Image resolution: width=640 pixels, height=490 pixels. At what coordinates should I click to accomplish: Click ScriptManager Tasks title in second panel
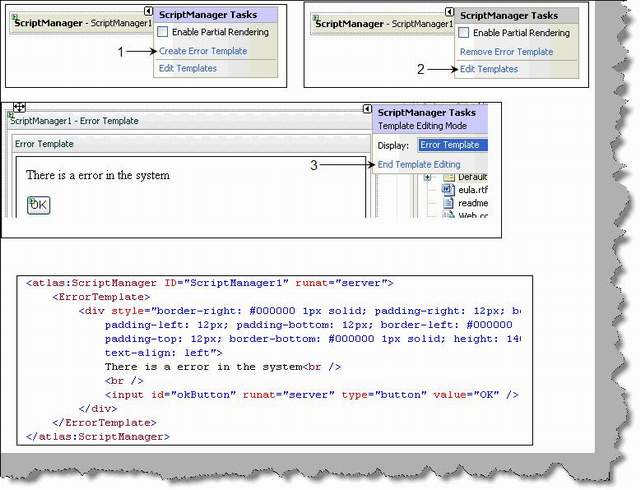[x=509, y=16]
